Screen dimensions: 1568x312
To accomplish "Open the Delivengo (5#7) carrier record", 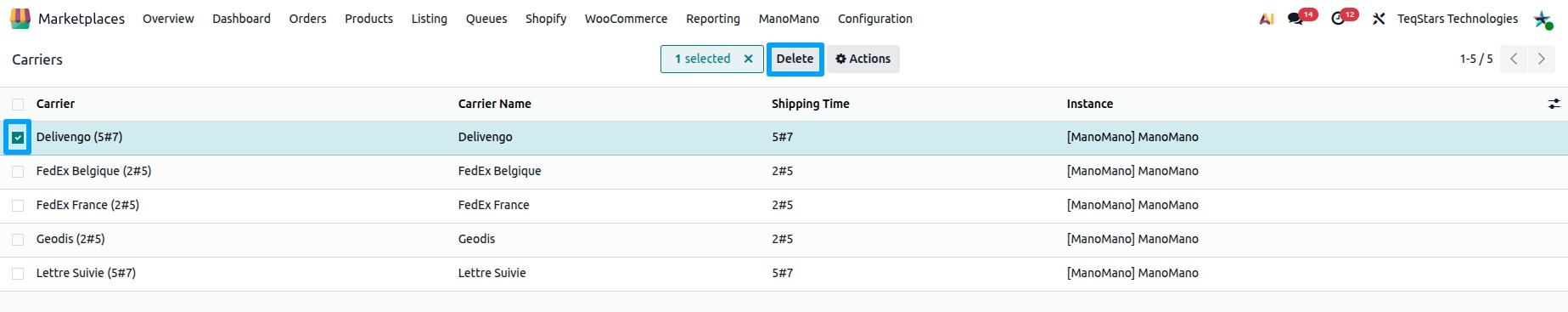I will click(x=79, y=137).
